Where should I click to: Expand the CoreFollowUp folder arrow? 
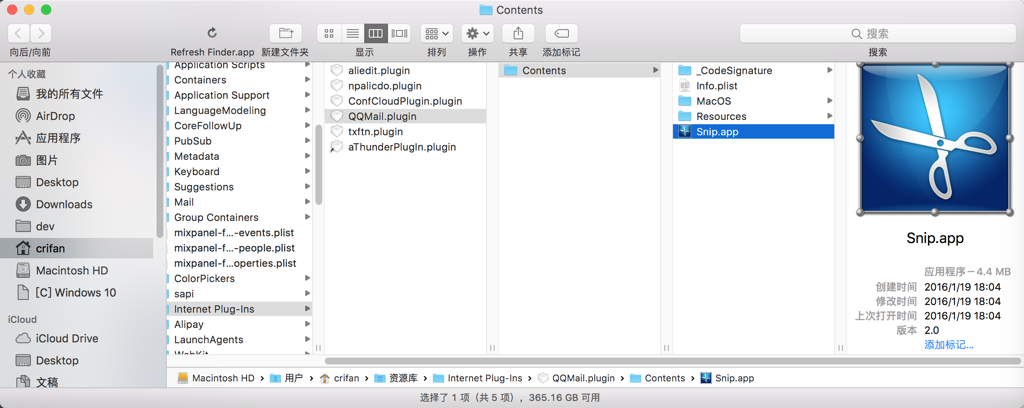[x=307, y=125]
